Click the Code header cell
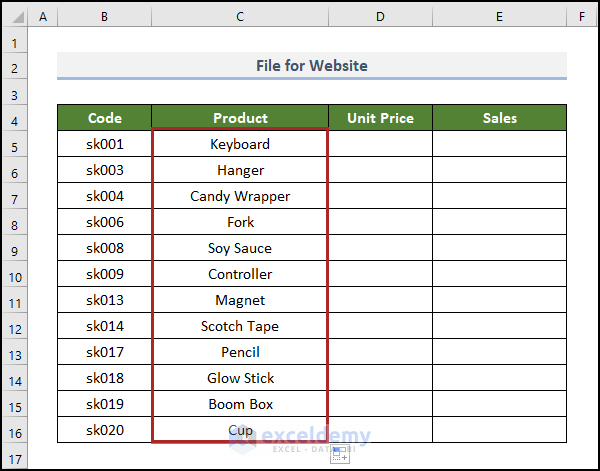 coord(105,118)
